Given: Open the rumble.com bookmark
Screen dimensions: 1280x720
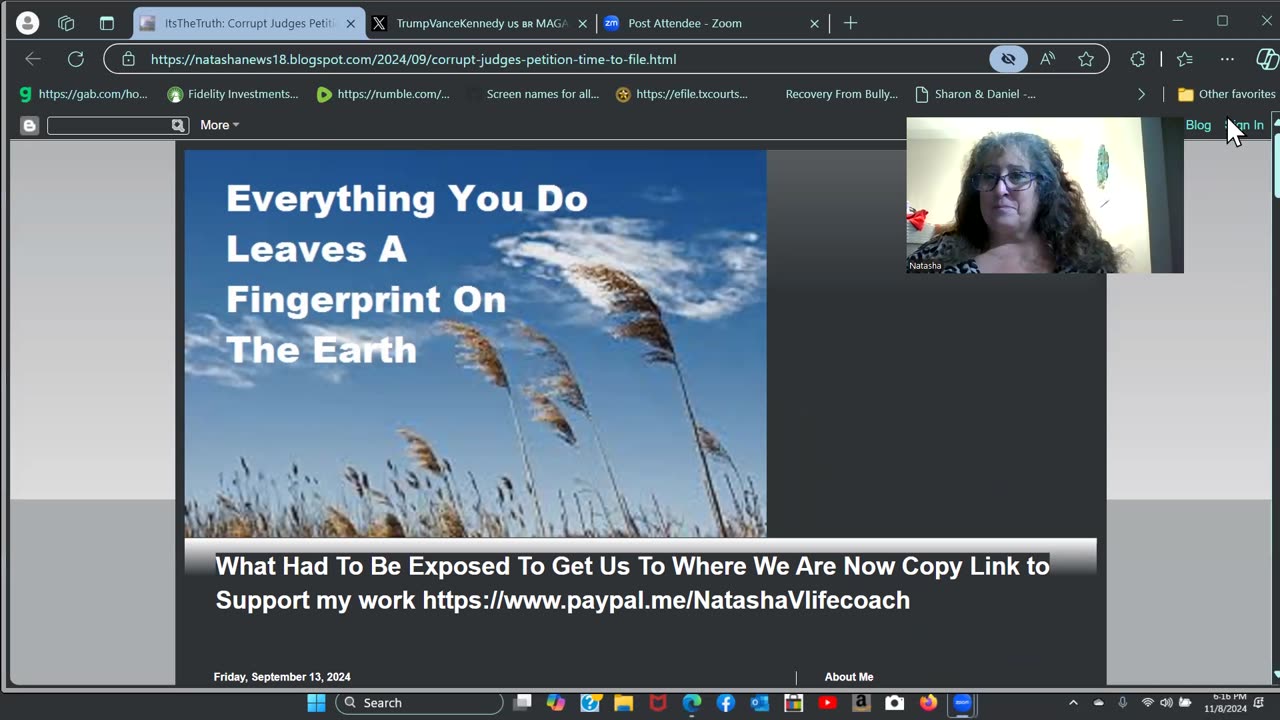Looking at the screenshot, I should click(384, 94).
